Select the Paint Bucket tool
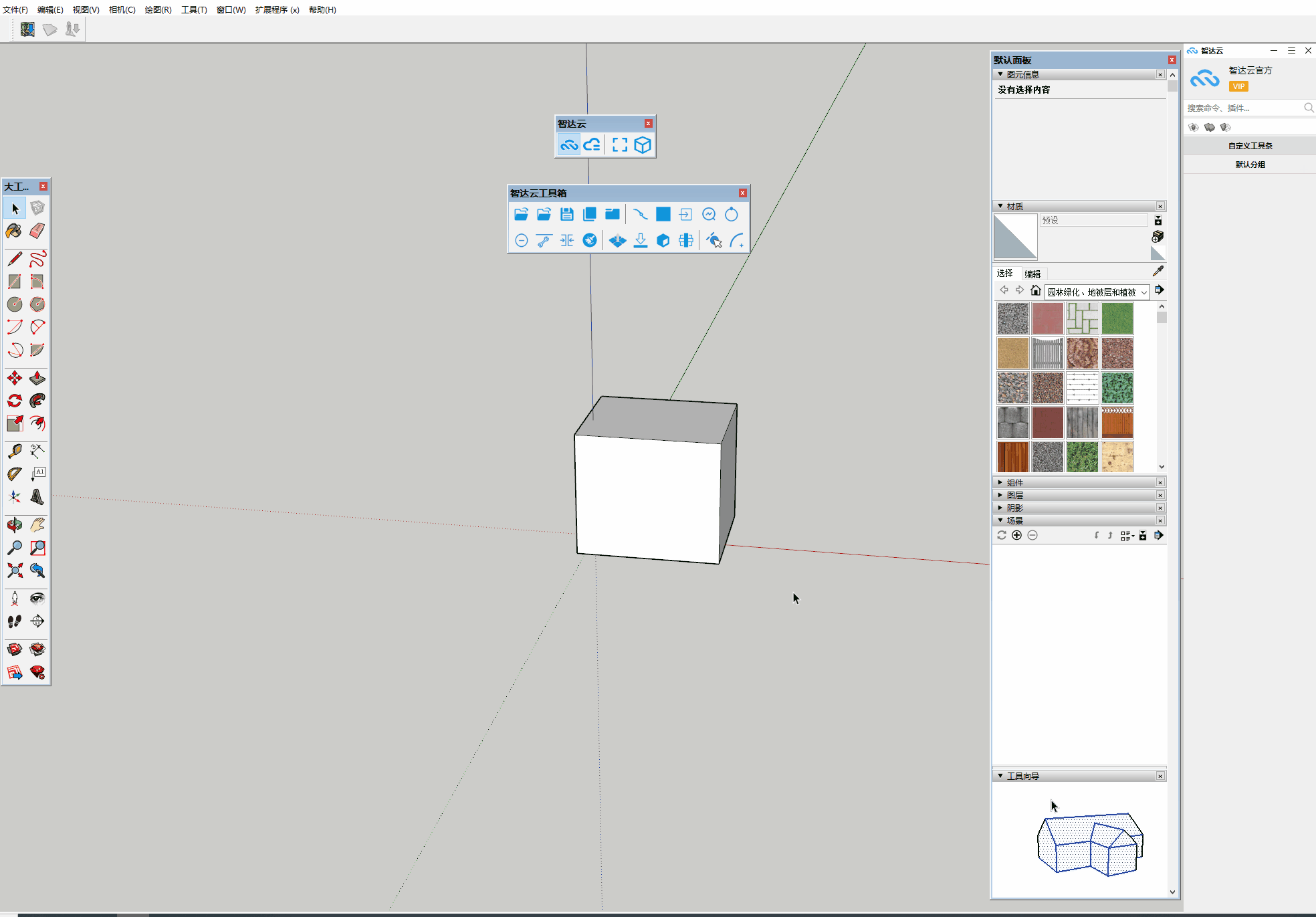Viewport: 1316px width, 917px height. coord(14,231)
